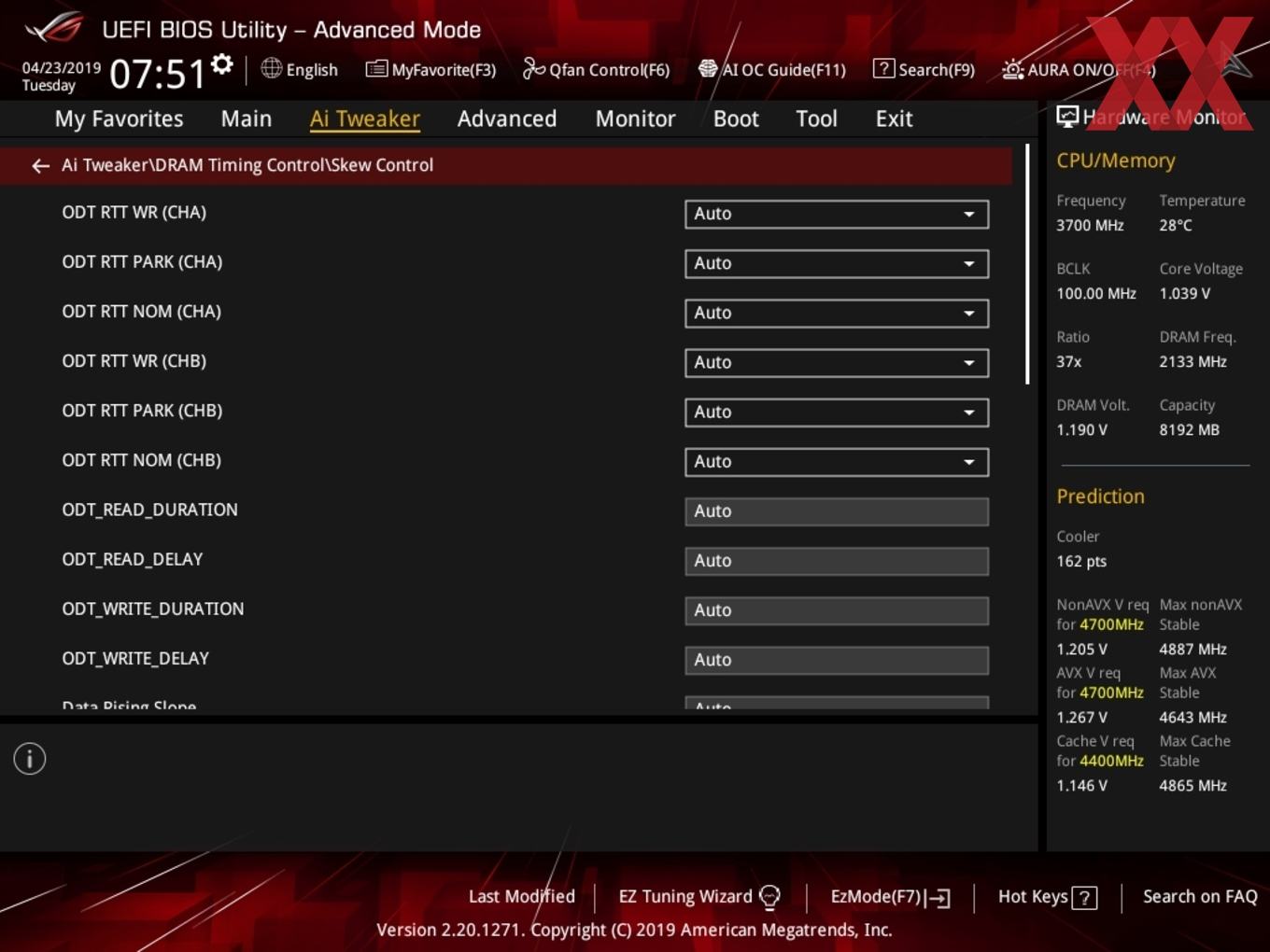Click the EZ Tuning Wizard lightbulb icon
This screenshot has width=1270, height=952.
tap(769, 897)
